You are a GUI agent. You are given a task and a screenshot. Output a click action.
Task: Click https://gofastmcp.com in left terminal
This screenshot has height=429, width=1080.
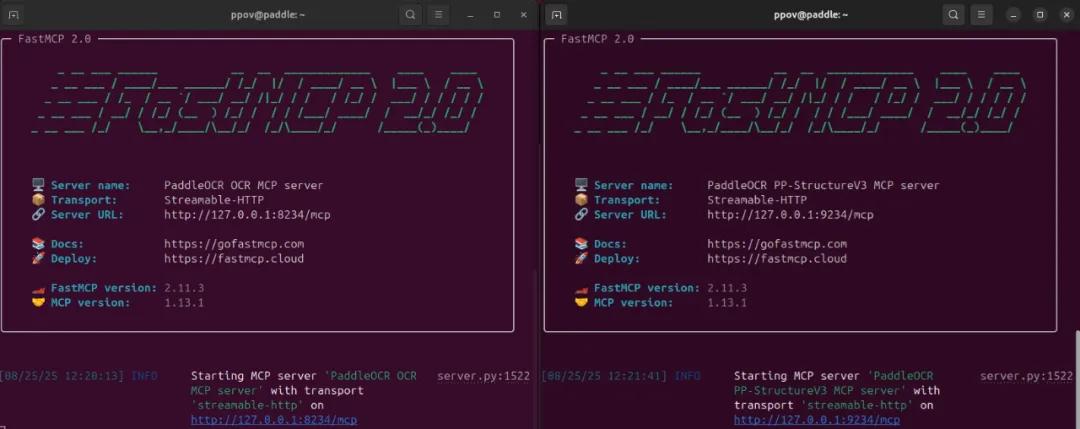tap(233, 244)
